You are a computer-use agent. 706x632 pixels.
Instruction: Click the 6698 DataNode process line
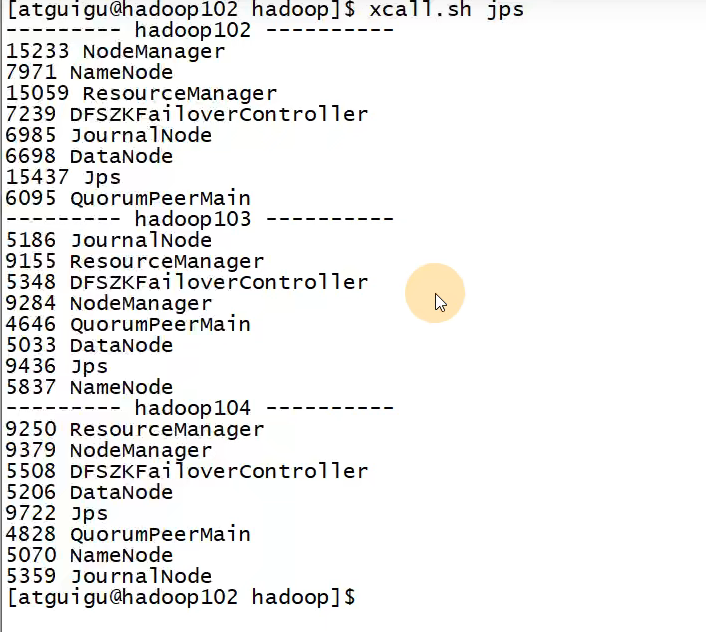[89, 156]
